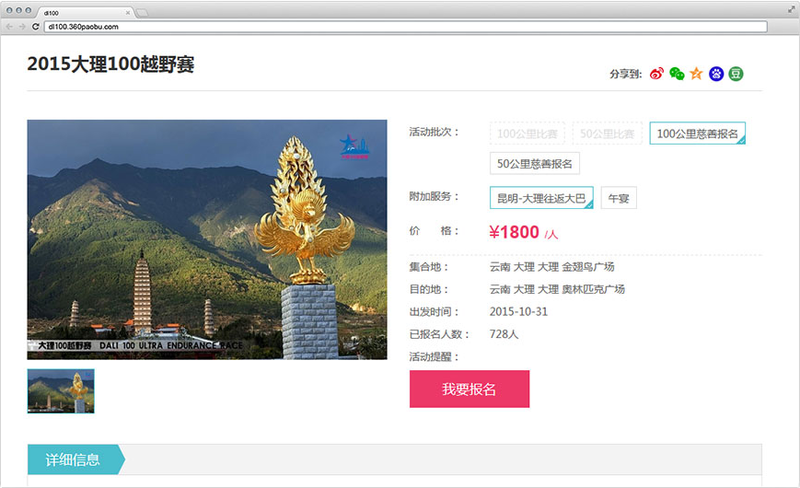Toggle the 昆明-大理往返大巴 add-on service
Image resolution: width=800 pixels, height=488 pixels.
pyautogui.click(x=541, y=198)
